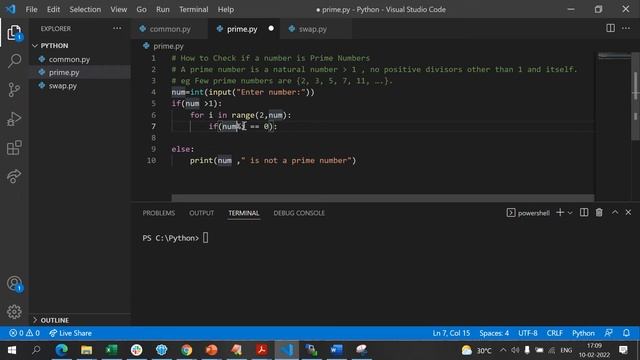This screenshot has width=640, height=360.
Task: Open the DEBUG CONSOLE panel tab
Action: [x=299, y=213]
